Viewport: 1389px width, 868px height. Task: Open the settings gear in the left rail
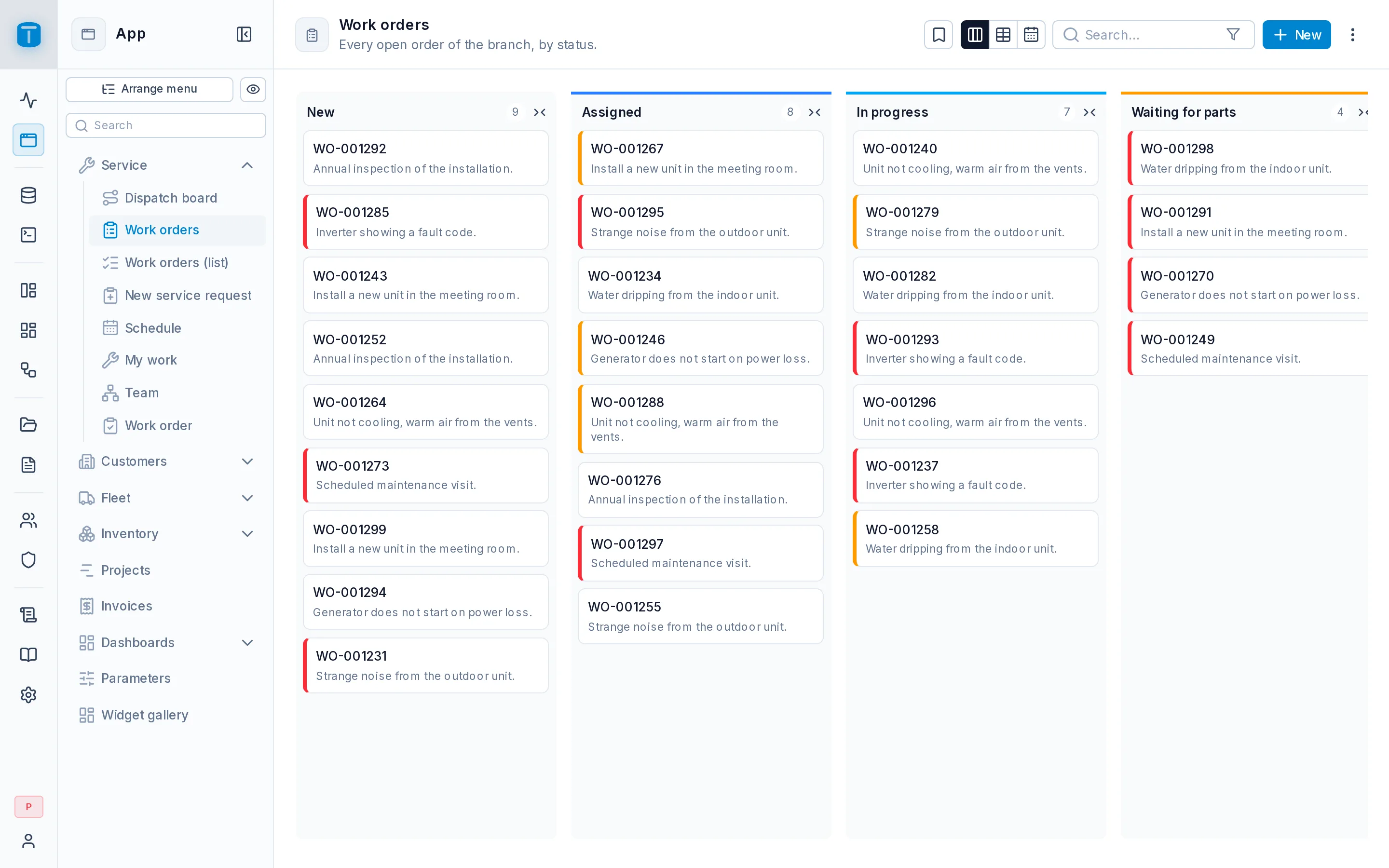click(x=28, y=694)
